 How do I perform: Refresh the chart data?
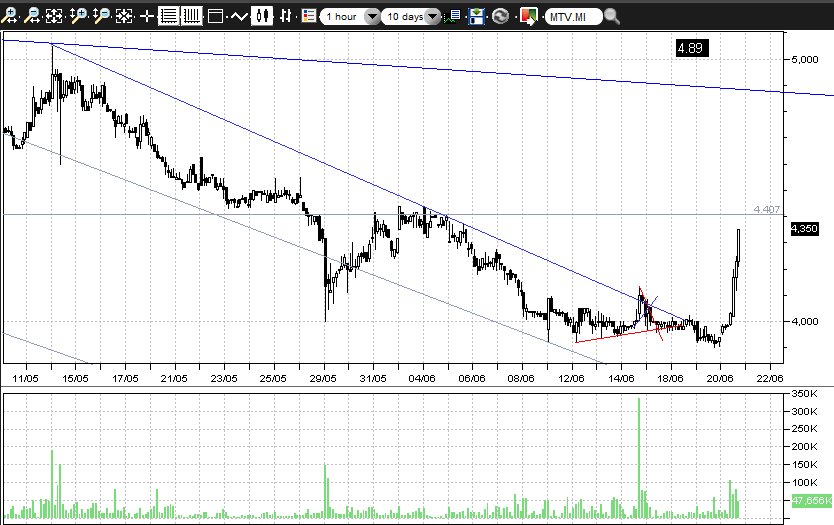point(500,16)
